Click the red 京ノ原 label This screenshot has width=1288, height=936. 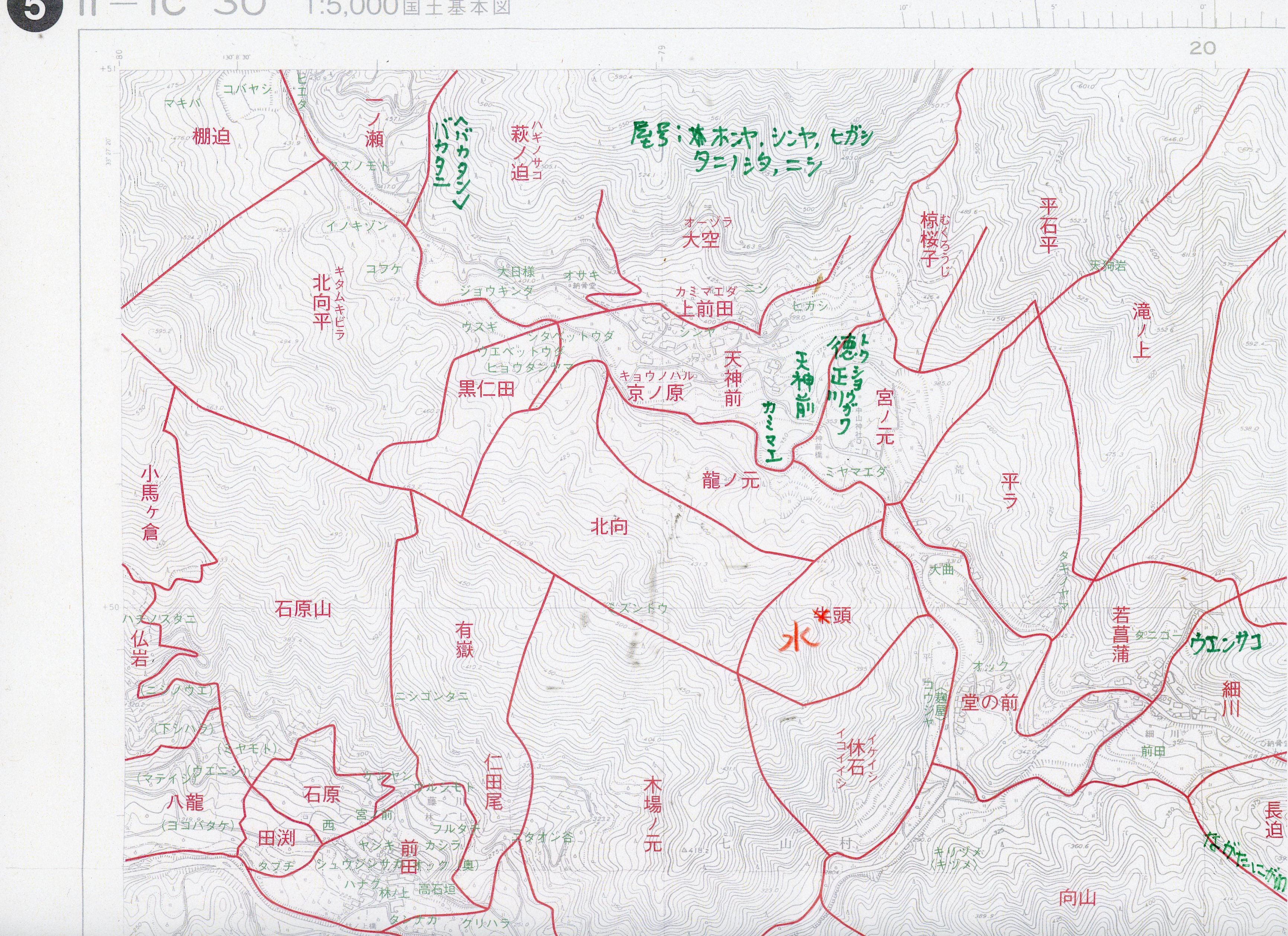tap(656, 393)
